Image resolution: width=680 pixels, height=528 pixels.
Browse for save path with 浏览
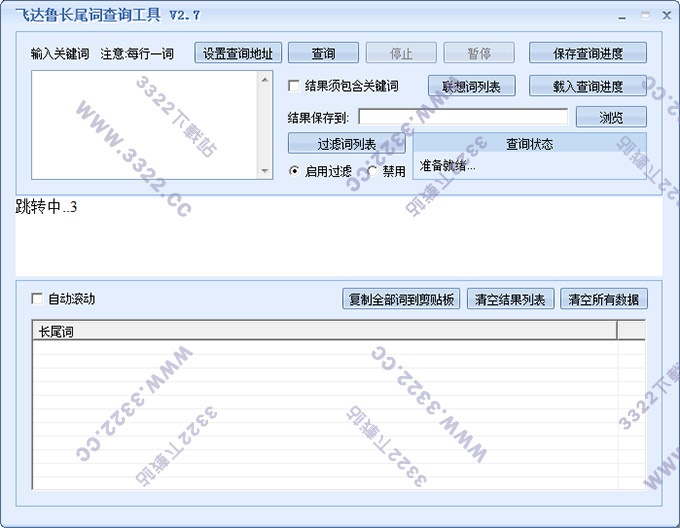point(611,117)
